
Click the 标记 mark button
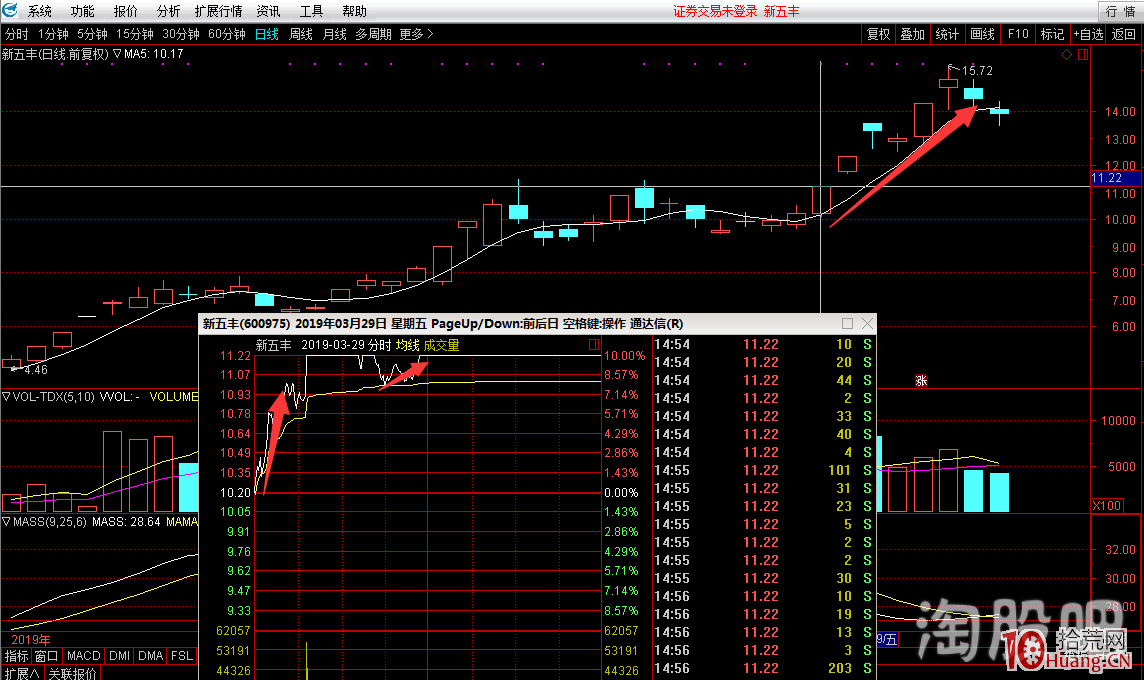[1052, 34]
